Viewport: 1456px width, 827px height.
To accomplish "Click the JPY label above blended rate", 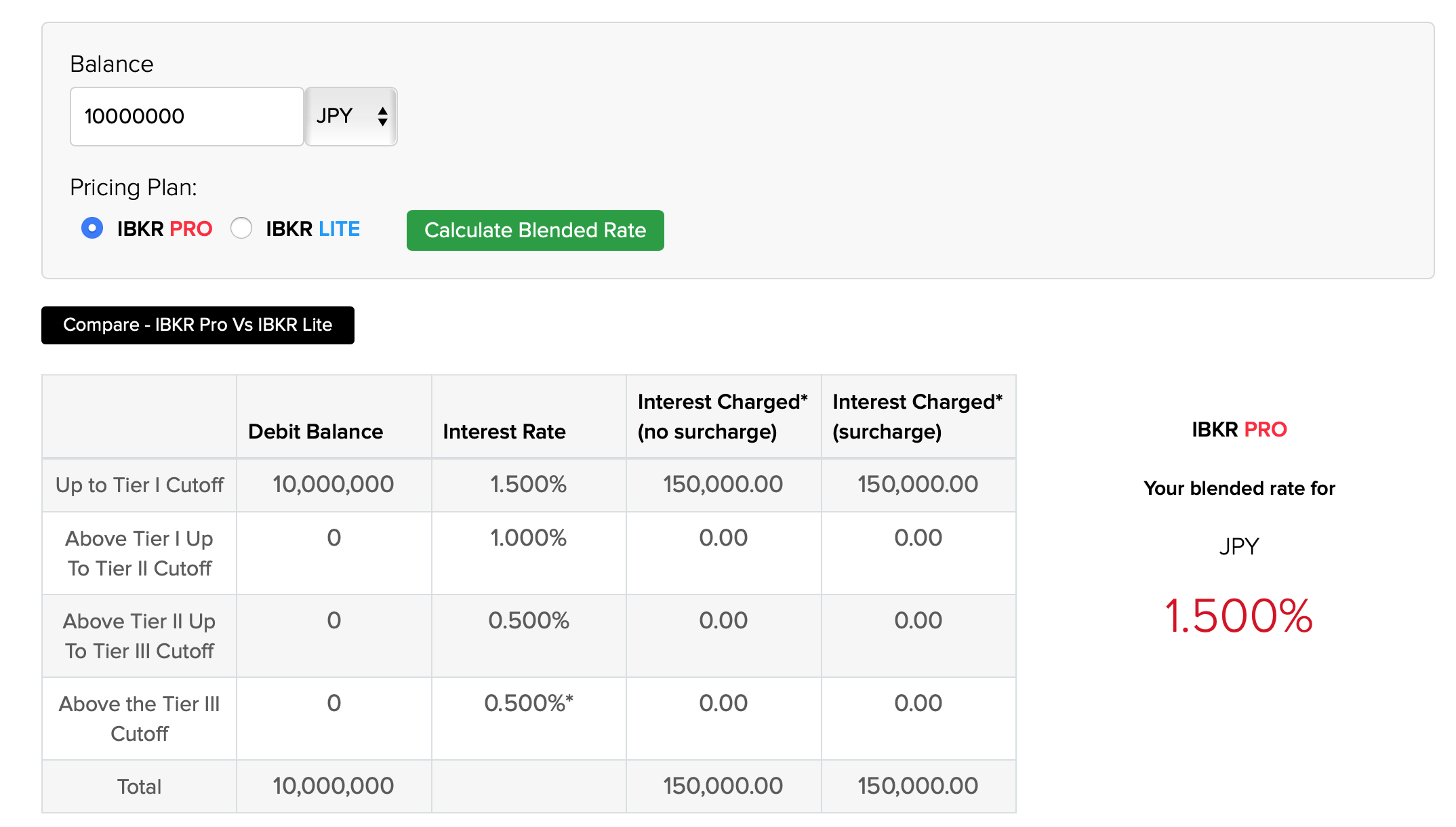I will click(x=1239, y=546).
